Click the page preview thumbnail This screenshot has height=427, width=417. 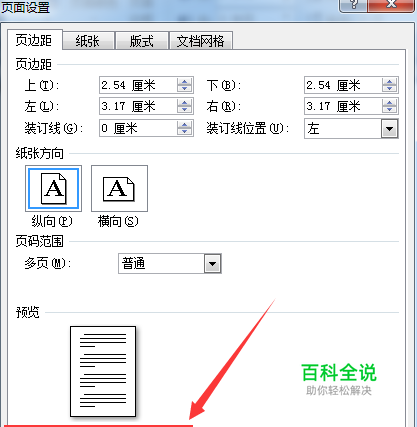click(x=103, y=371)
